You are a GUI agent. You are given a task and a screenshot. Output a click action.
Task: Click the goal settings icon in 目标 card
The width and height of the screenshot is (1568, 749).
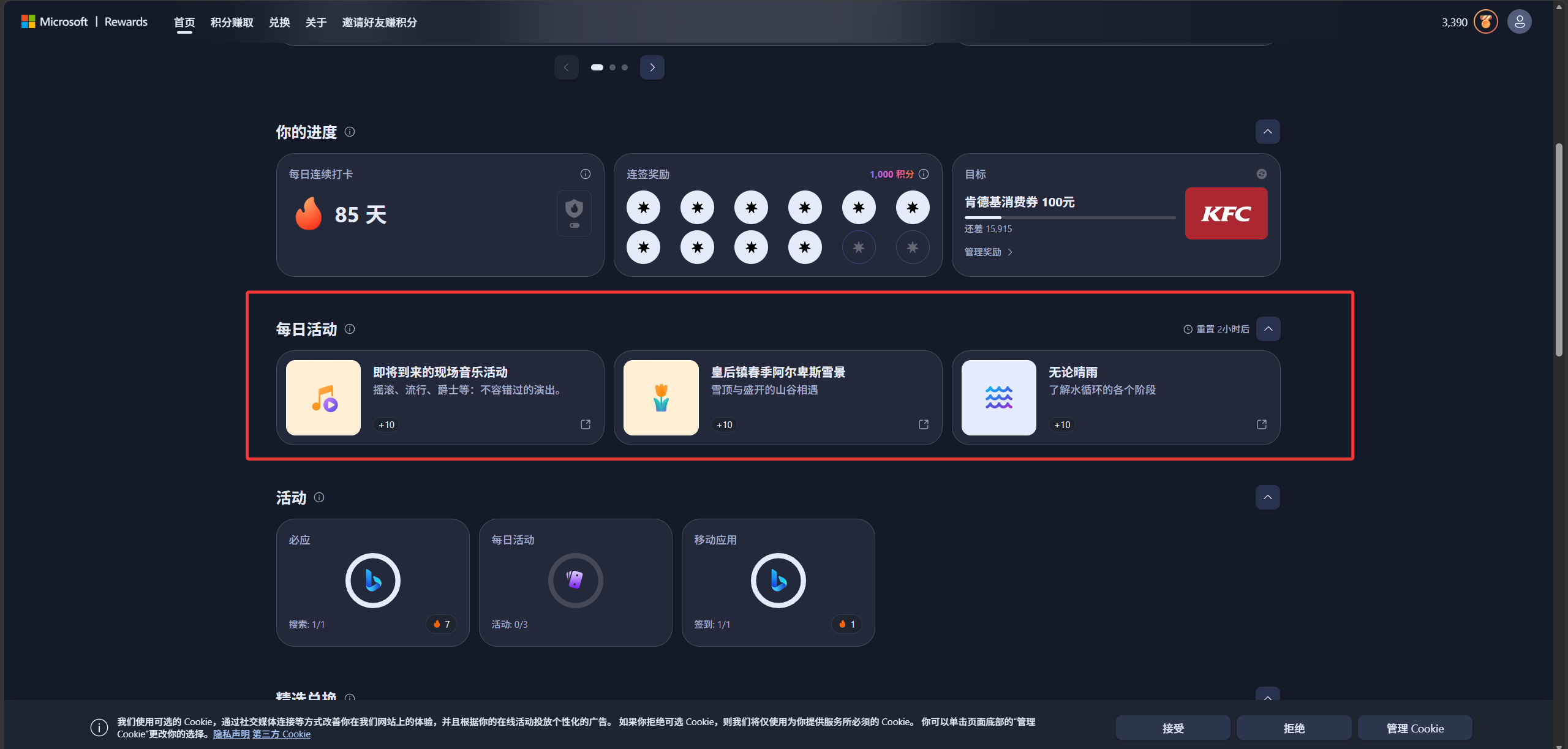tap(1262, 174)
